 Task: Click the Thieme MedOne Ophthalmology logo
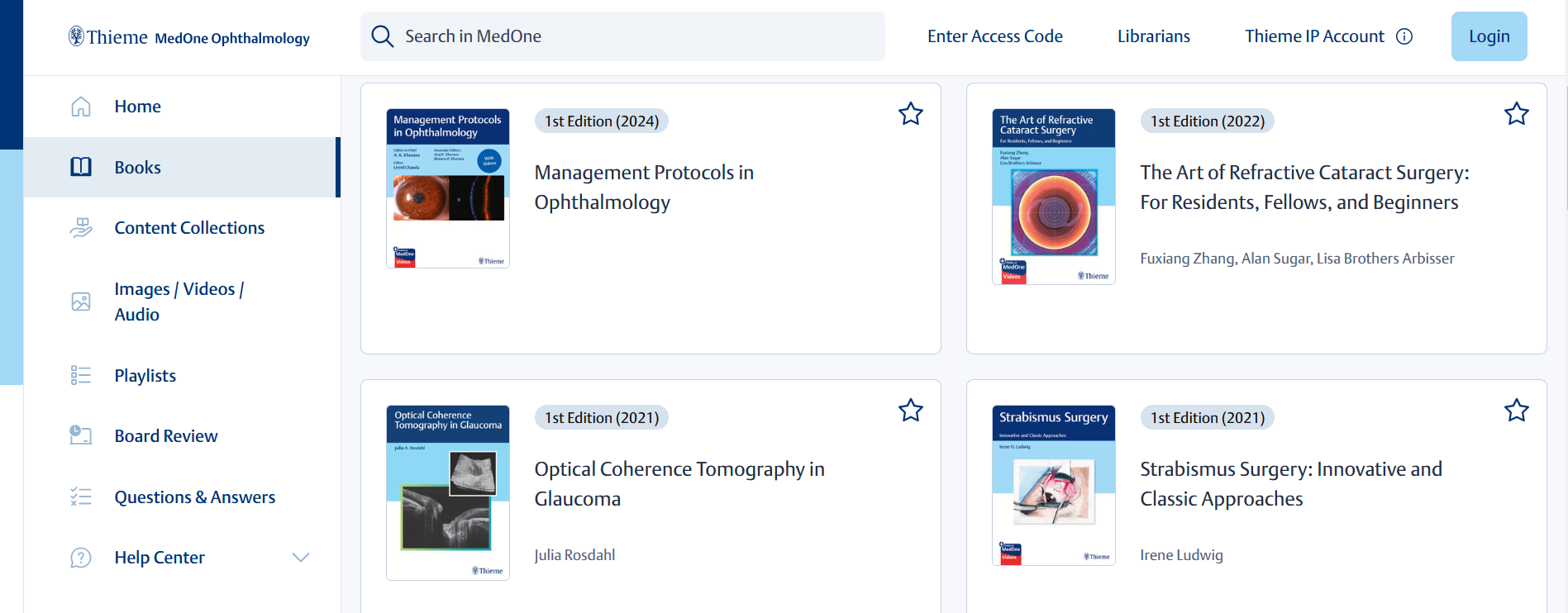189,37
